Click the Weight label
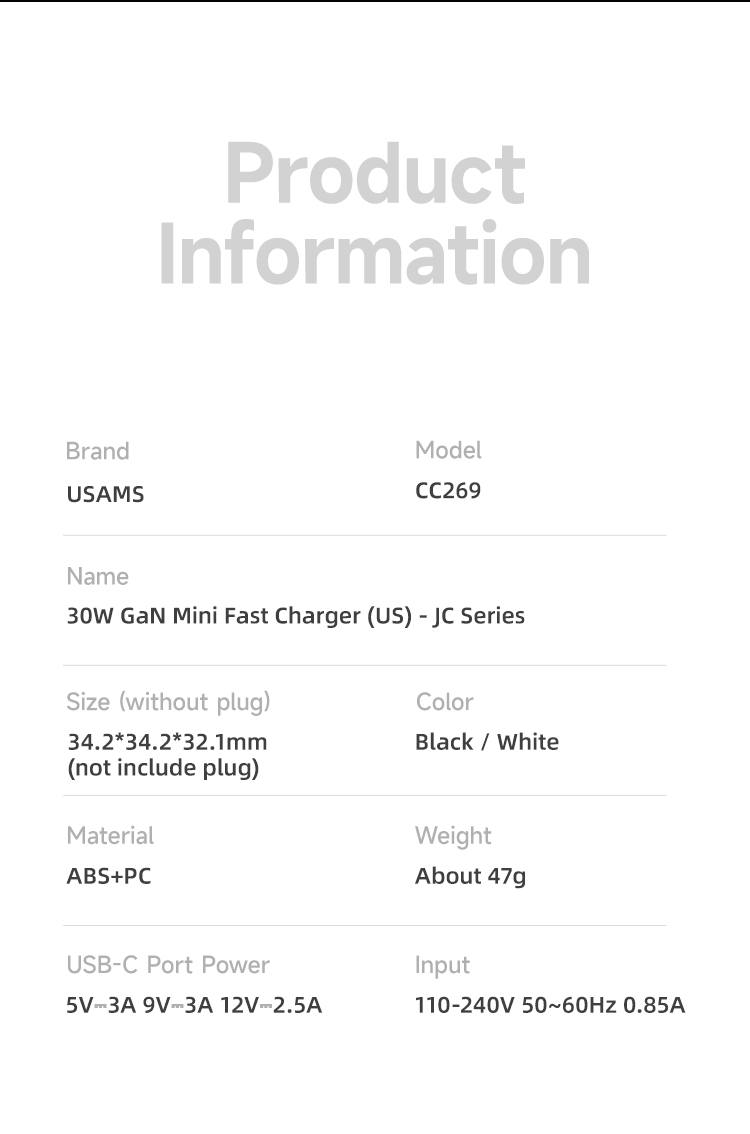 tap(453, 835)
